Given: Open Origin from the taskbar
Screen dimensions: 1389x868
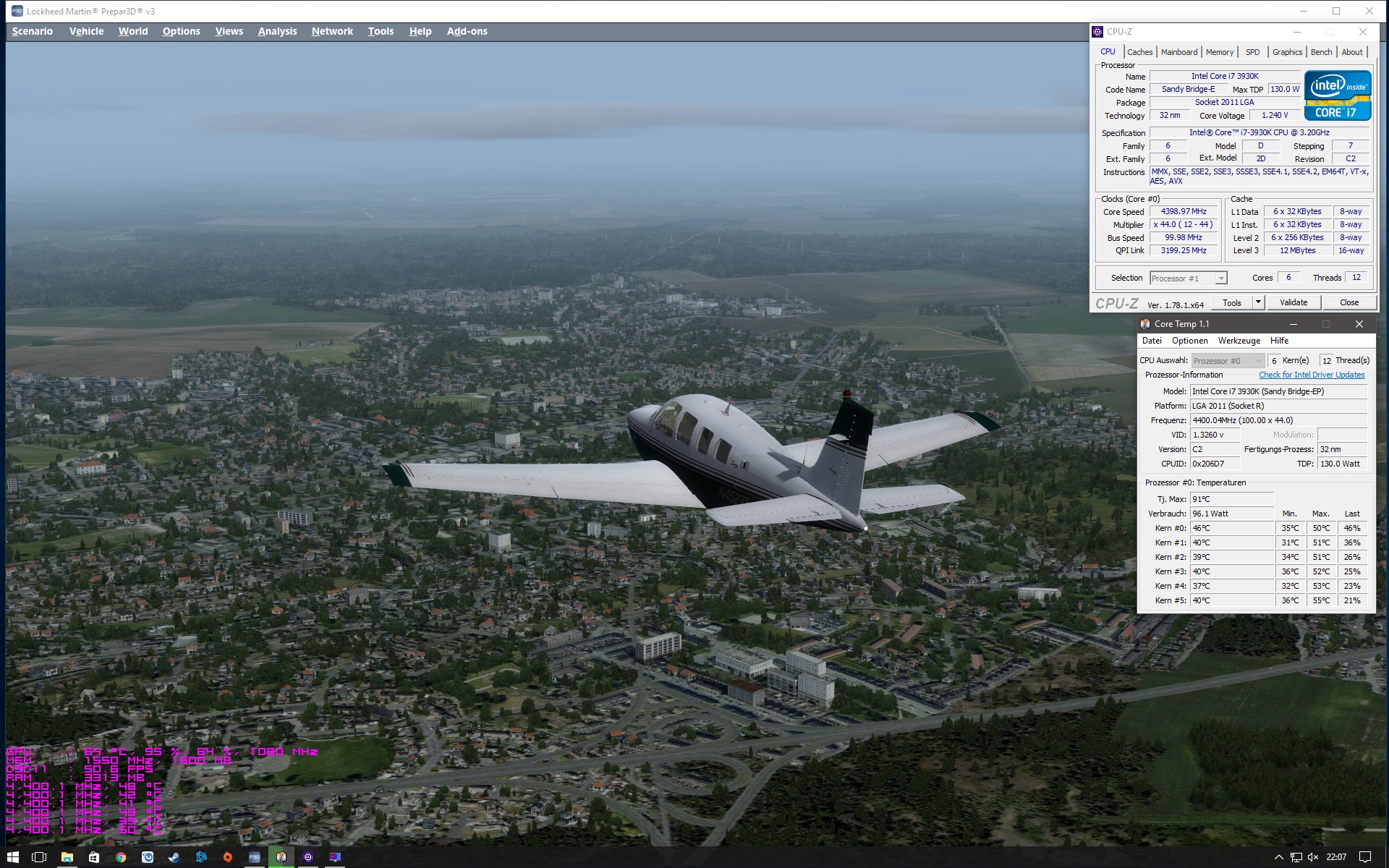Looking at the screenshot, I should click(x=228, y=857).
